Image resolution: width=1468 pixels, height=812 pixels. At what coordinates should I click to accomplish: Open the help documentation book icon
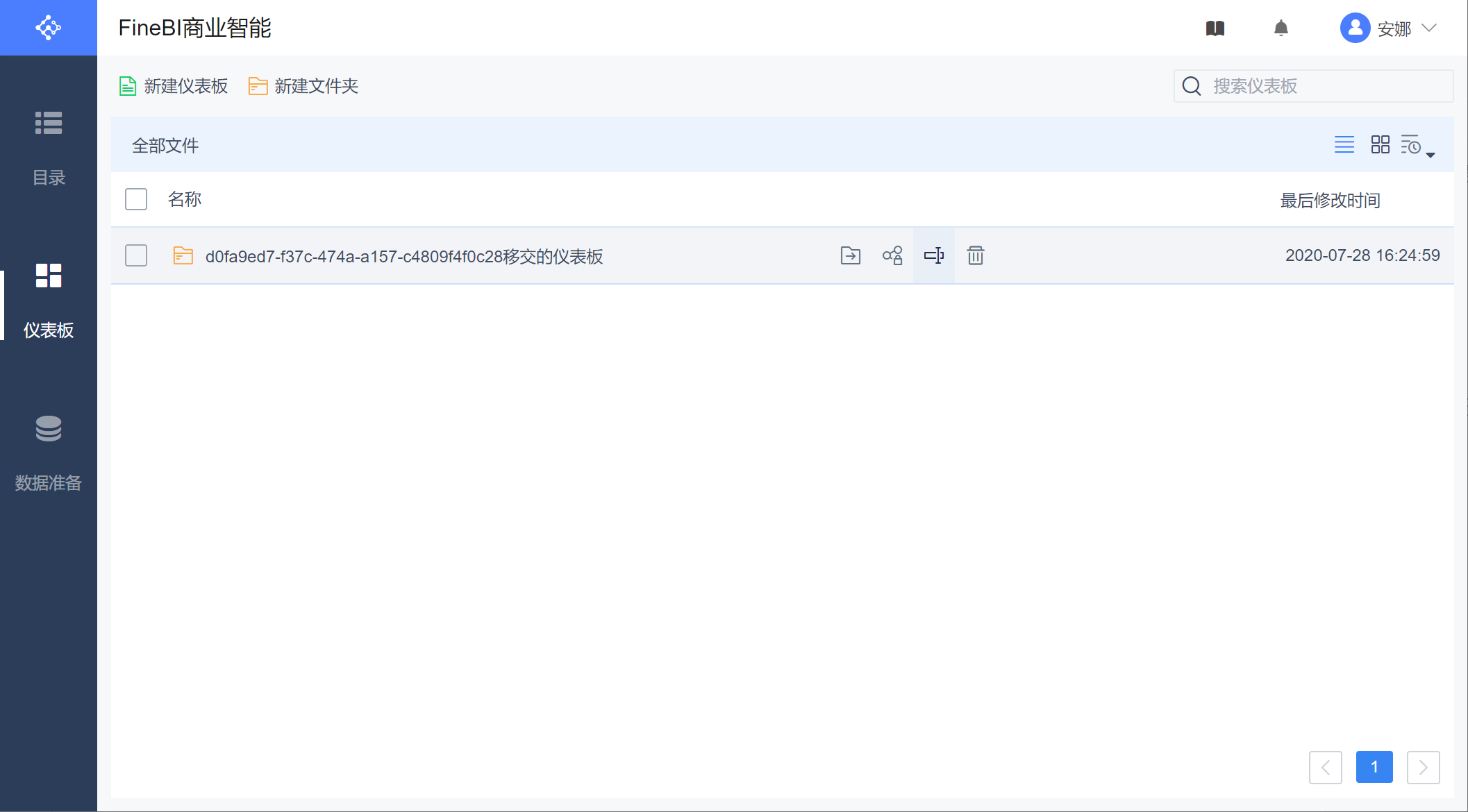[1215, 28]
